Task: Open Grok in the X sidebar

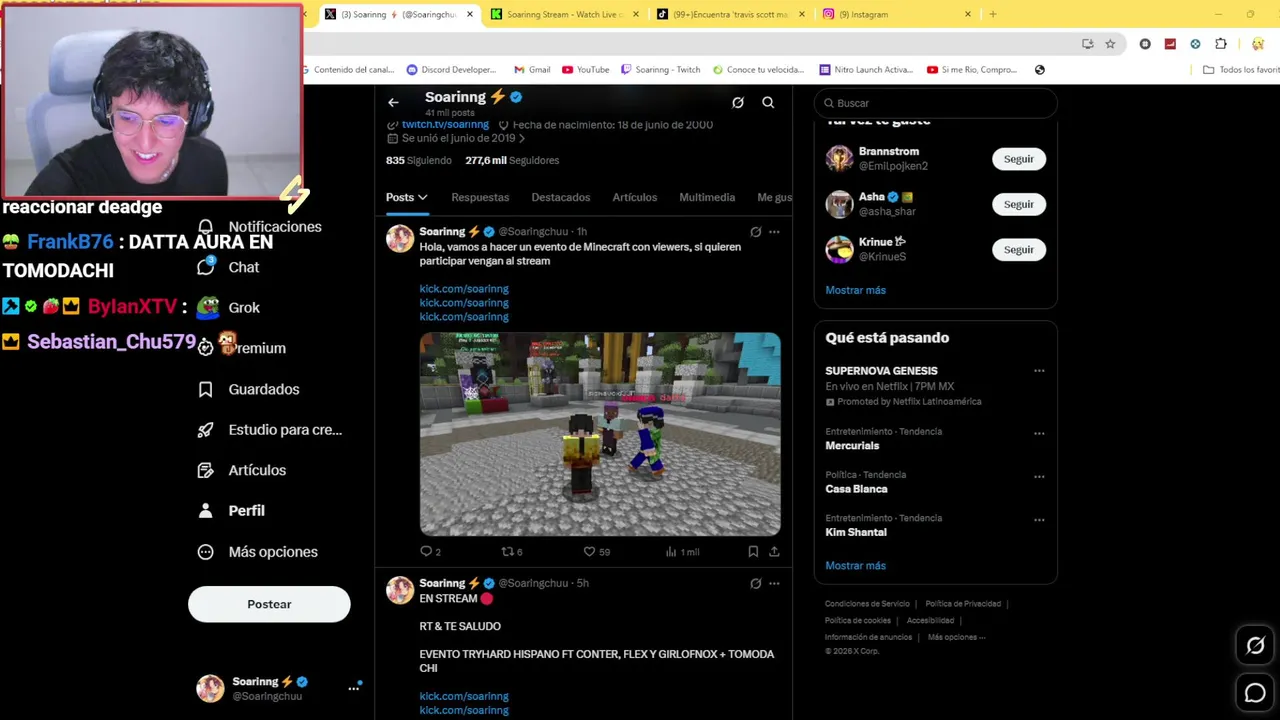Action: [x=229, y=308]
